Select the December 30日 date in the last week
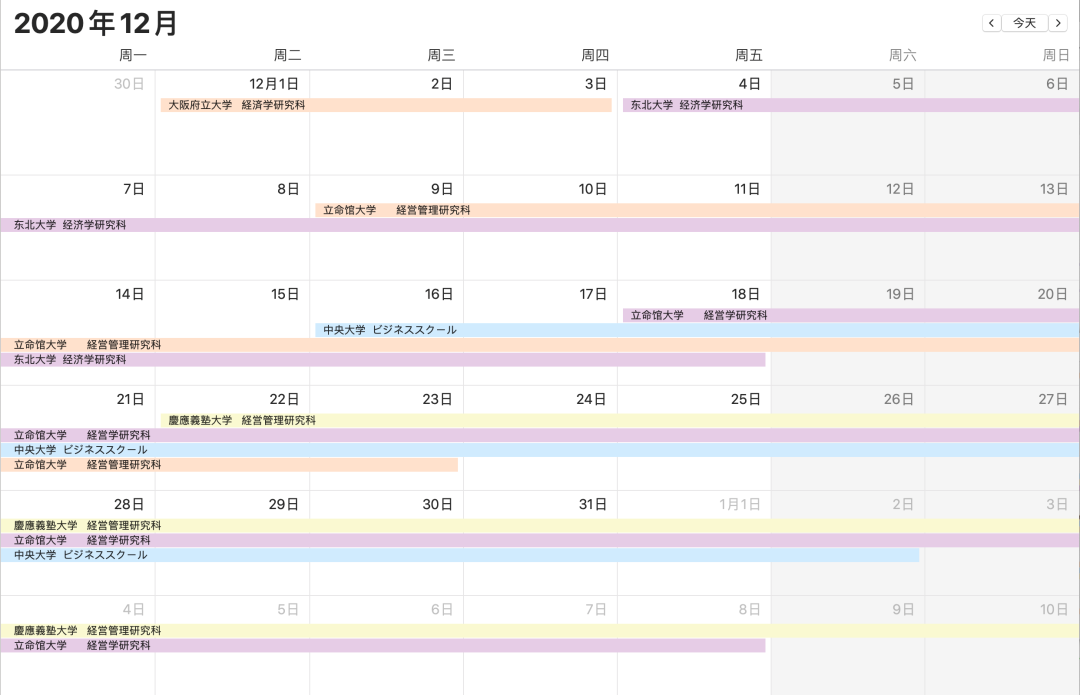This screenshot has width=1080, height=695. tap(437, 504)
